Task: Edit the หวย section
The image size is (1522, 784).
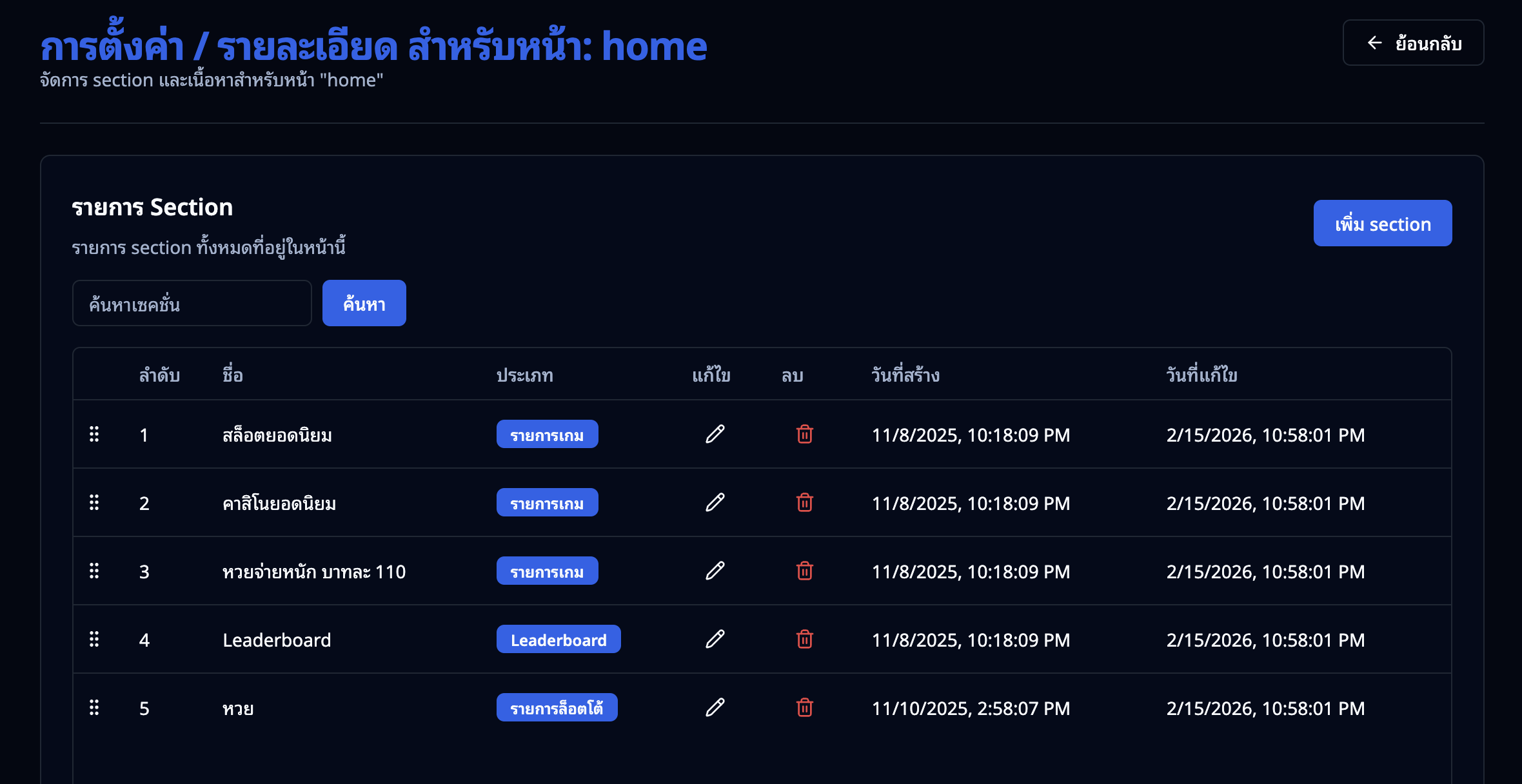Action: (x=715, y=708)
